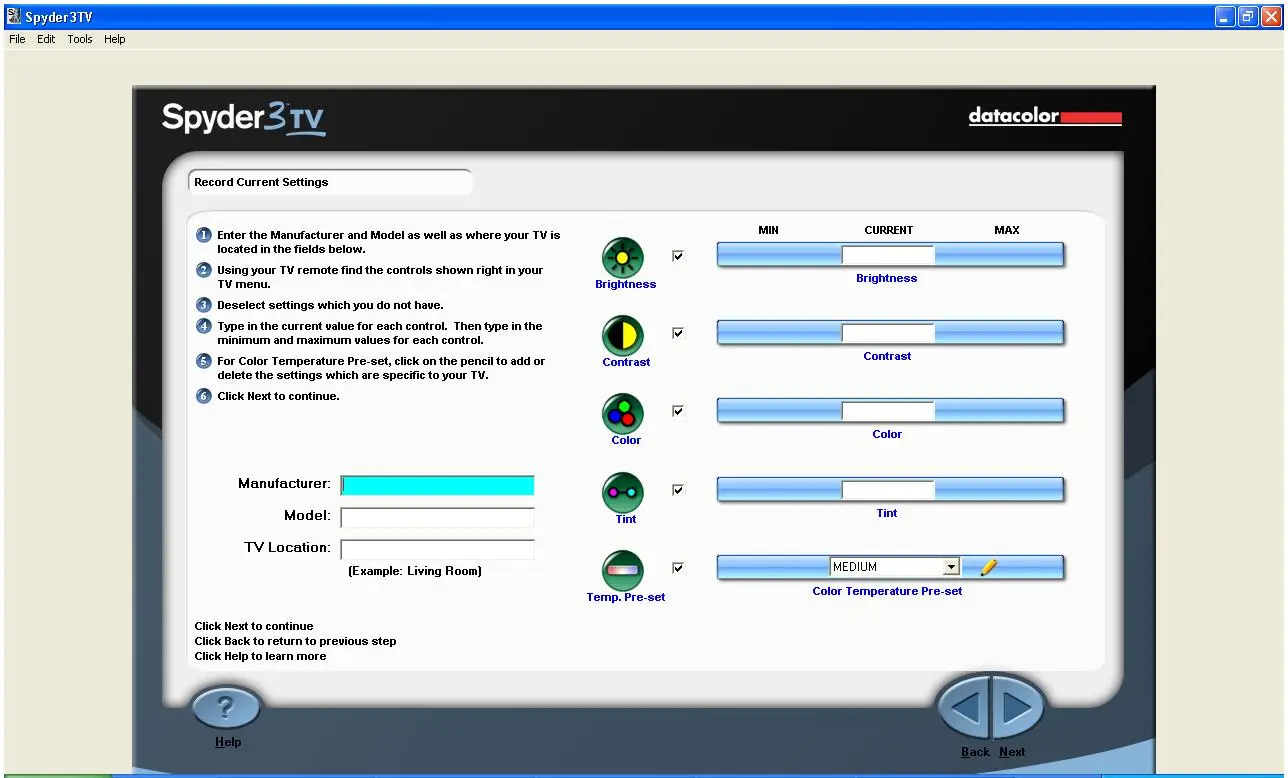This screenshot has width=1288, height=778.
Task: Click the "MIN" column header
Action: [x=768, y=230]
